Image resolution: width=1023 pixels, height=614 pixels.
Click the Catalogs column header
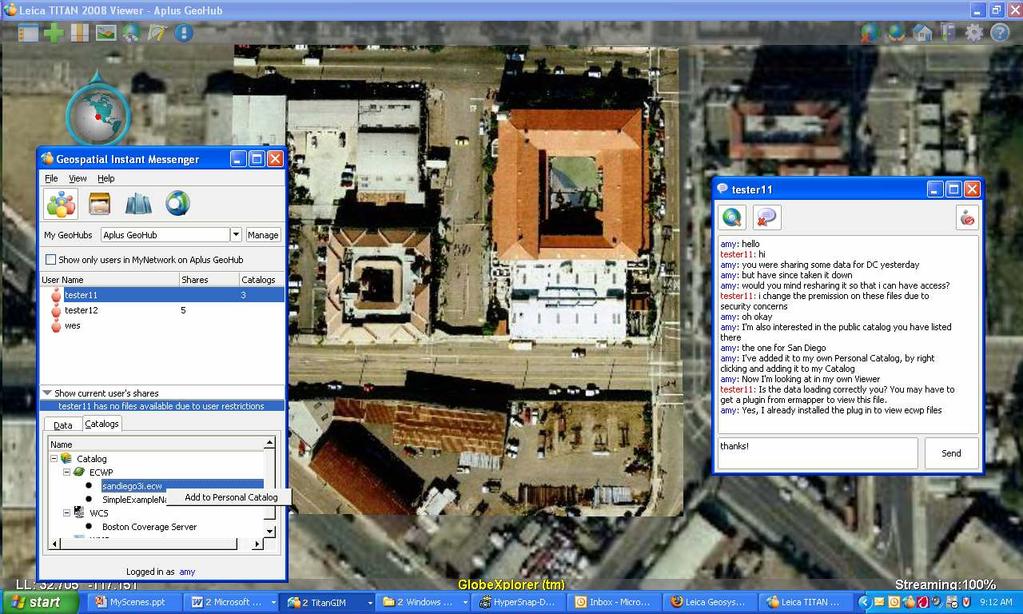[x=262, y=280]
